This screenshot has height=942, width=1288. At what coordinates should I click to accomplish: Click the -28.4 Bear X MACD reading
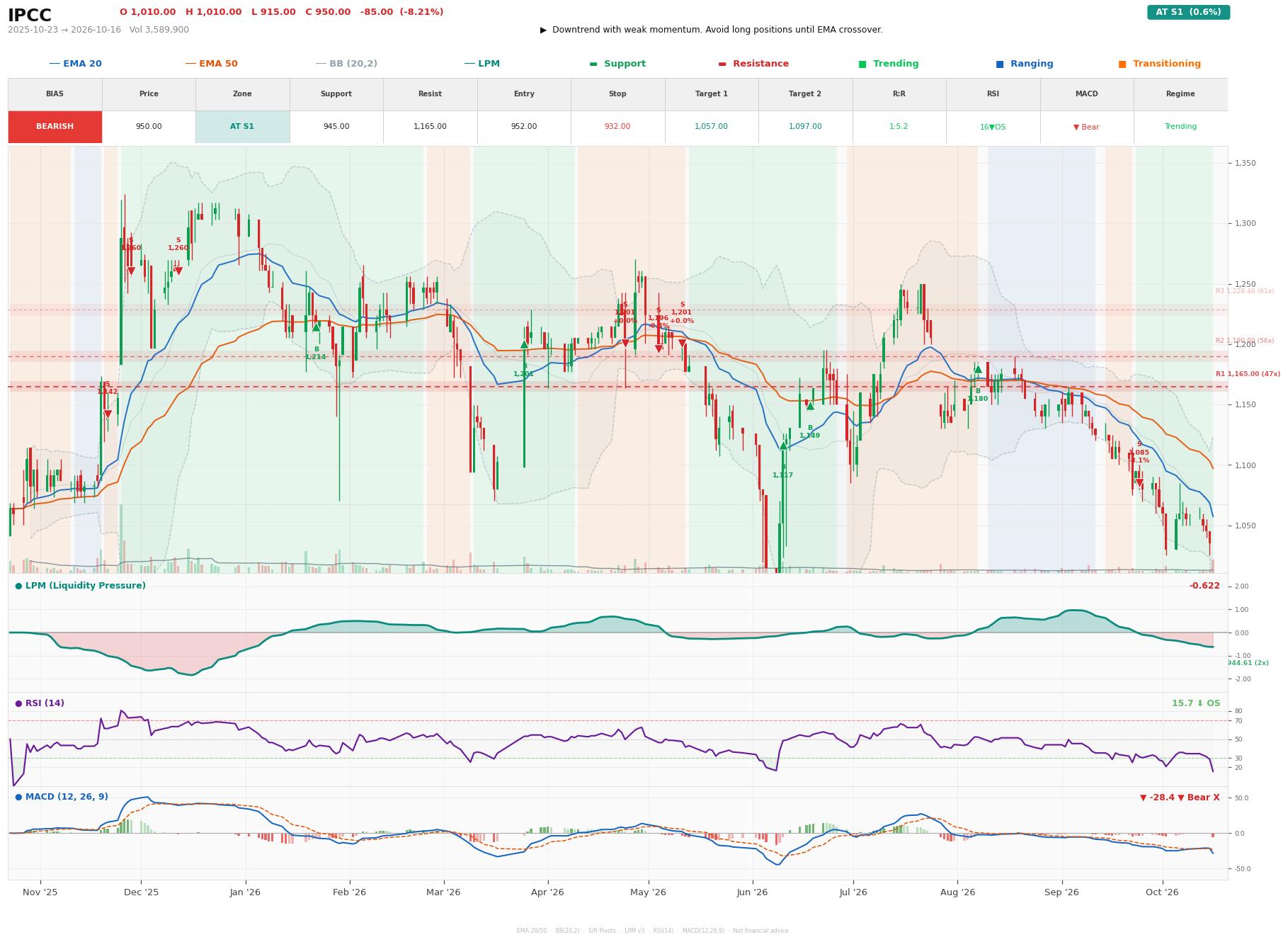(1180, 798)
